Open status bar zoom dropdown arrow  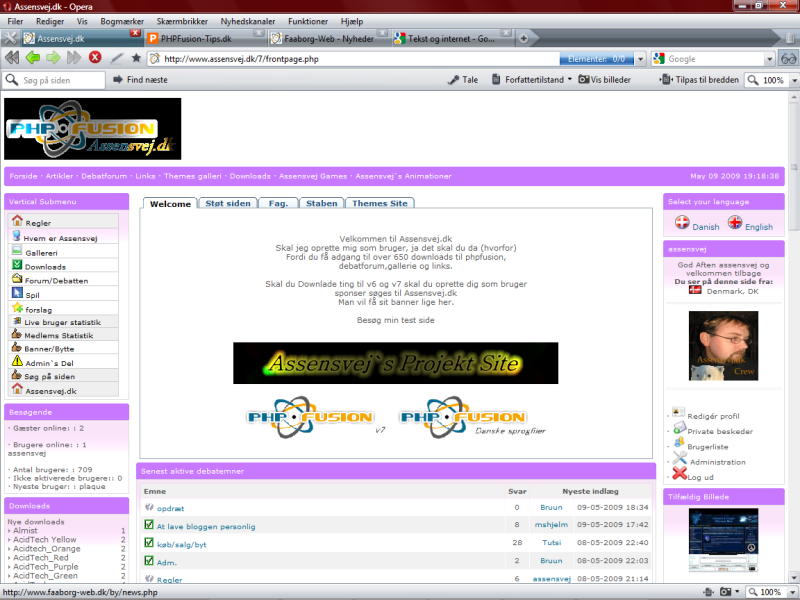(793, 592)
